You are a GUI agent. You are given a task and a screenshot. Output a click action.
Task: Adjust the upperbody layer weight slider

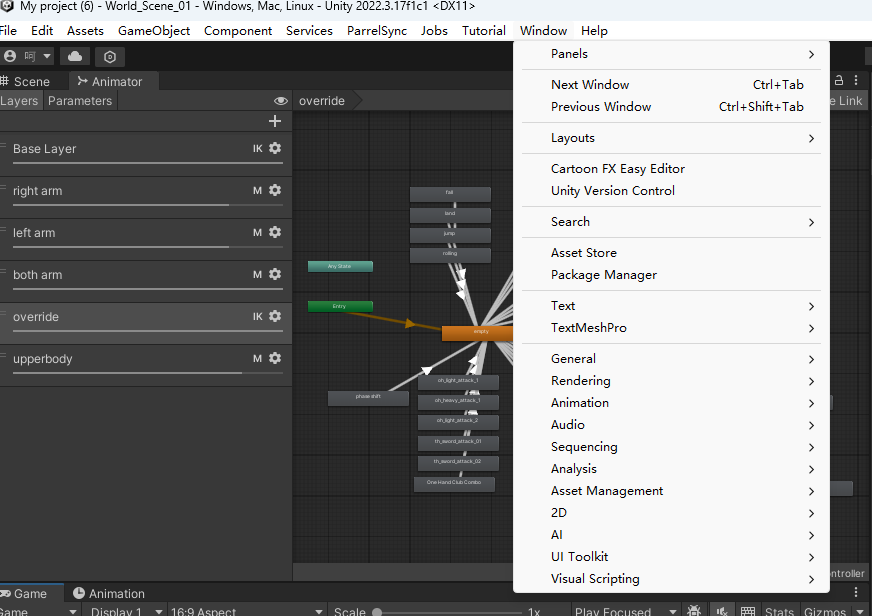[148, 373]
